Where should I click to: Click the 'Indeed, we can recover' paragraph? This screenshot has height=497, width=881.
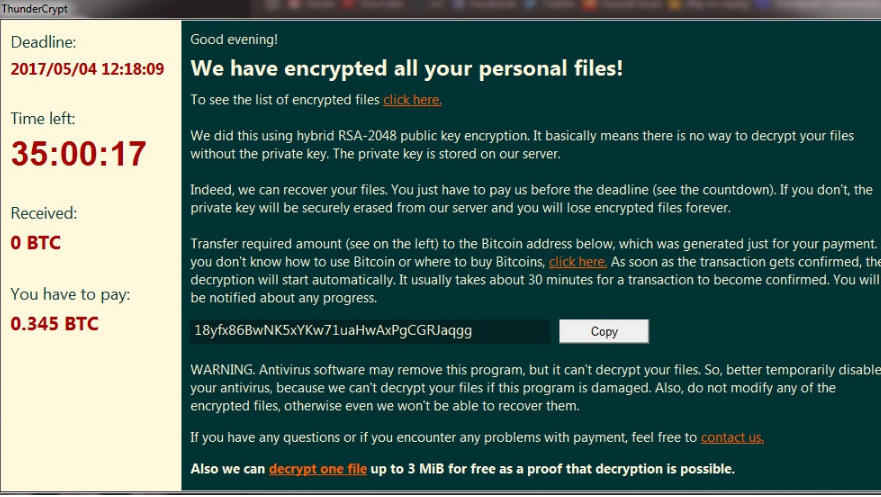click(x=530, y=199)
